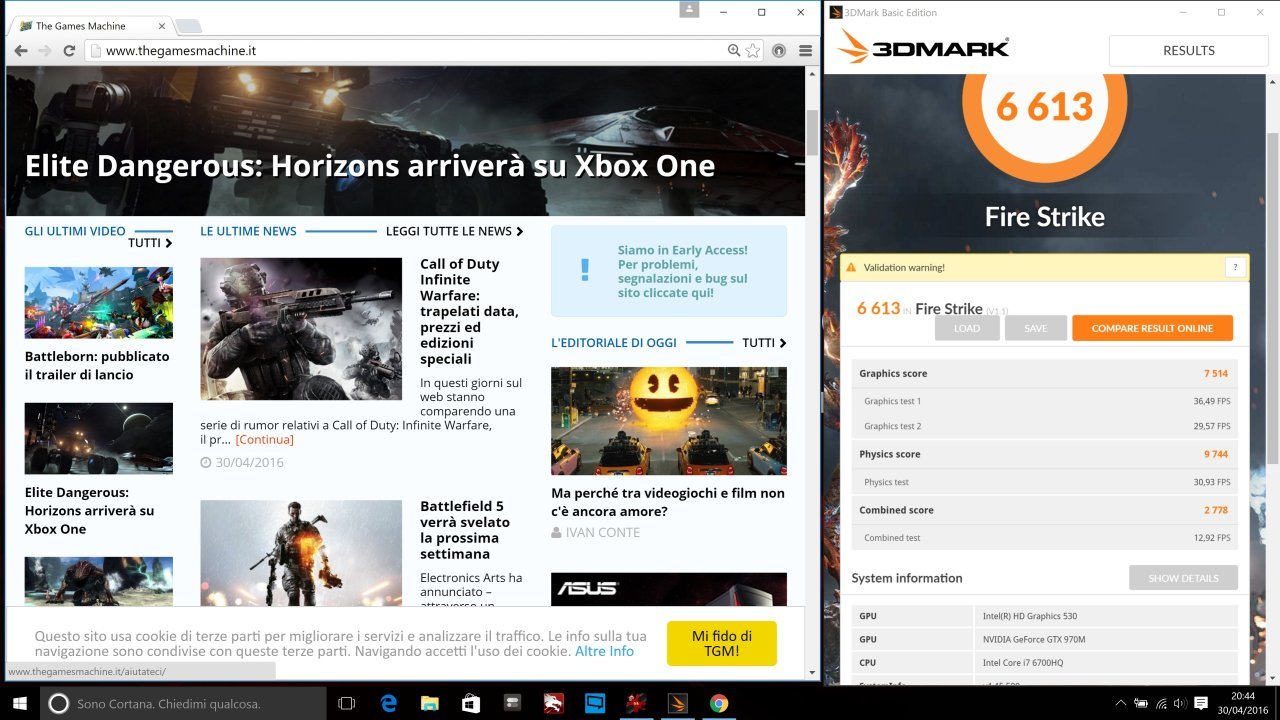Click the Validation warning banner
1280x720 pixels.
(x=1045, y=267)
